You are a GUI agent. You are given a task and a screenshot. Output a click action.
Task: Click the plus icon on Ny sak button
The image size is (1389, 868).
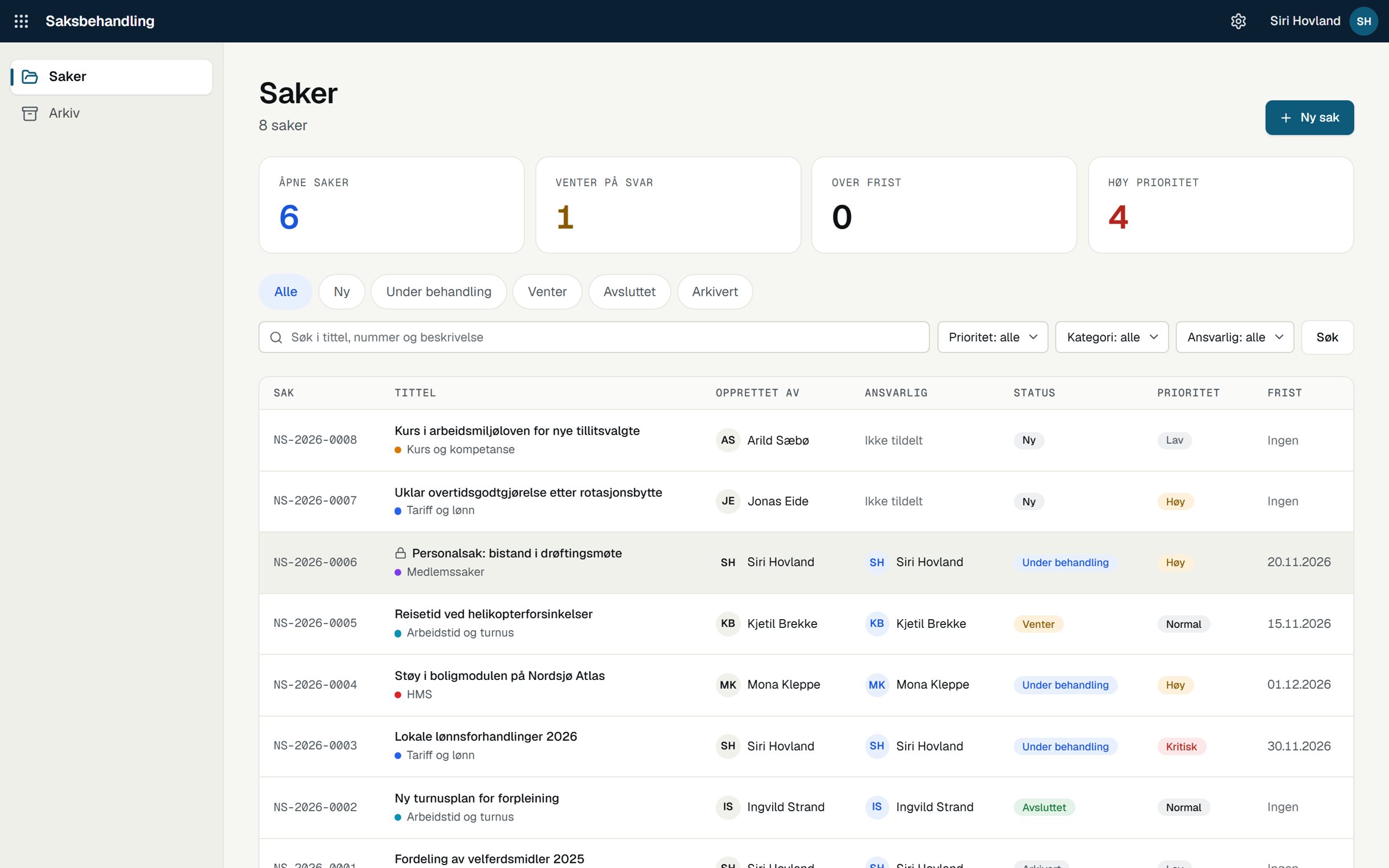point(1286,117)
